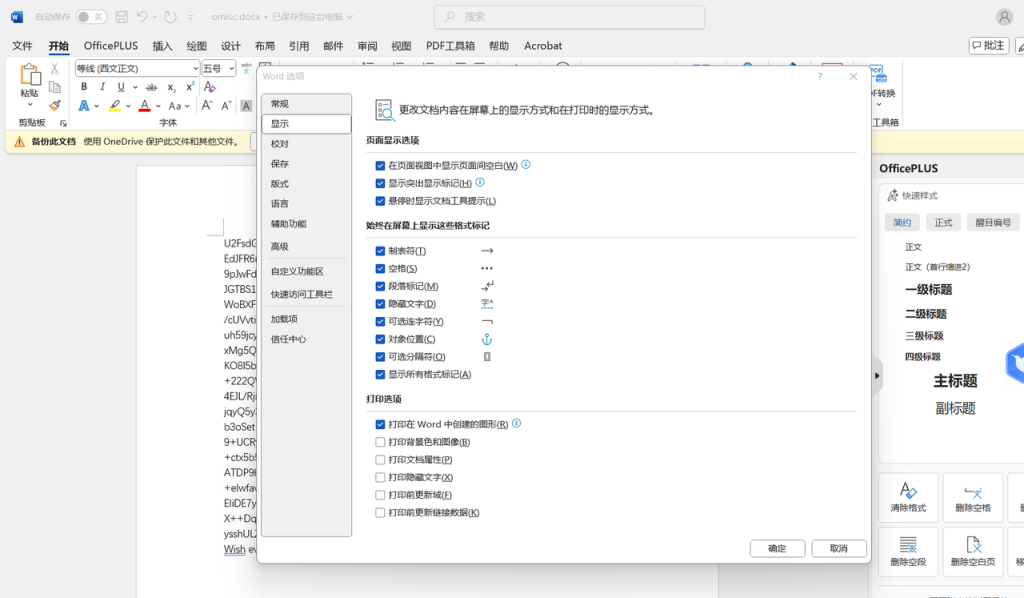Expand the font color dropdown arrow

158,106
